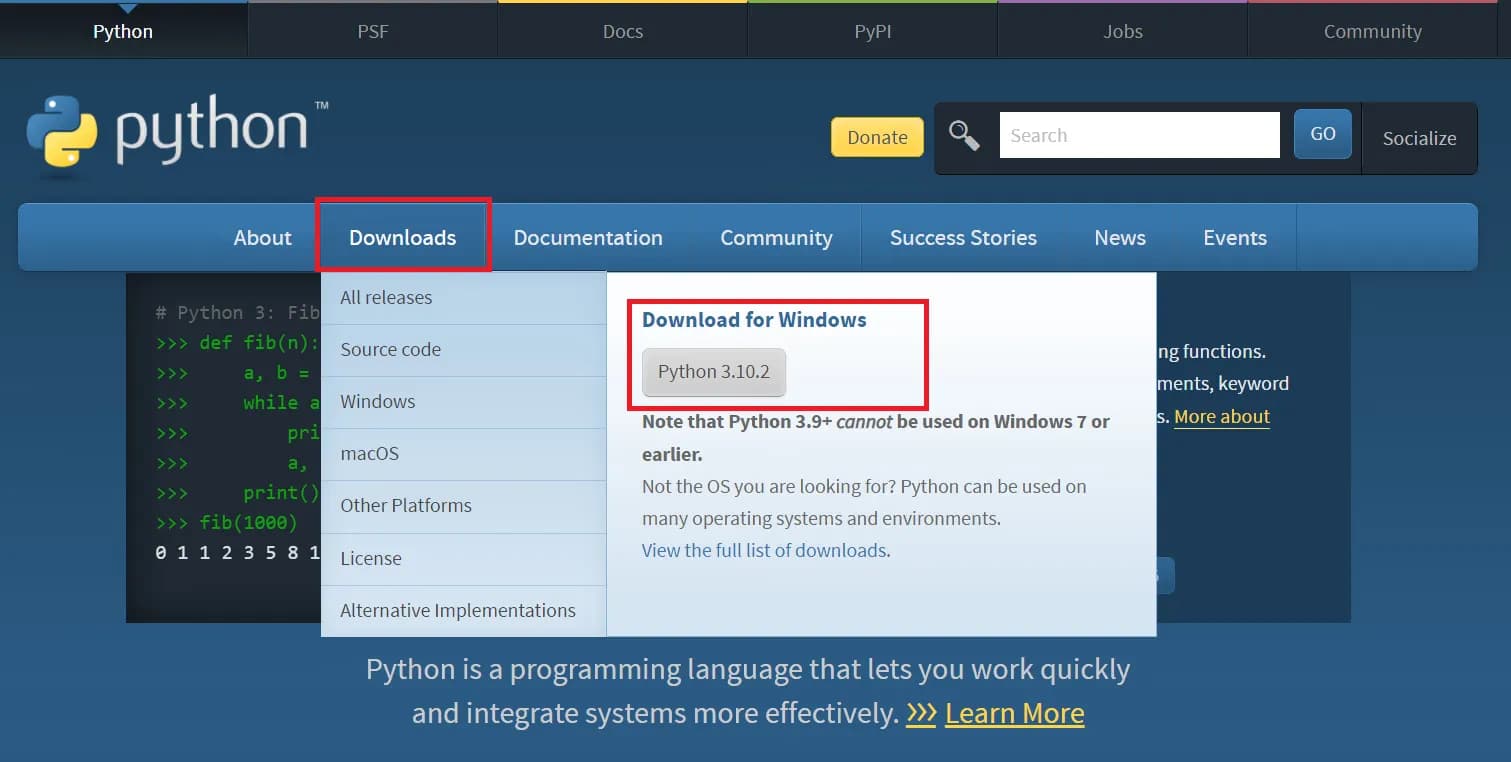Select "All releases" from the Downloads dropdown
This screenshot has width=1511, height=762.
386,297
